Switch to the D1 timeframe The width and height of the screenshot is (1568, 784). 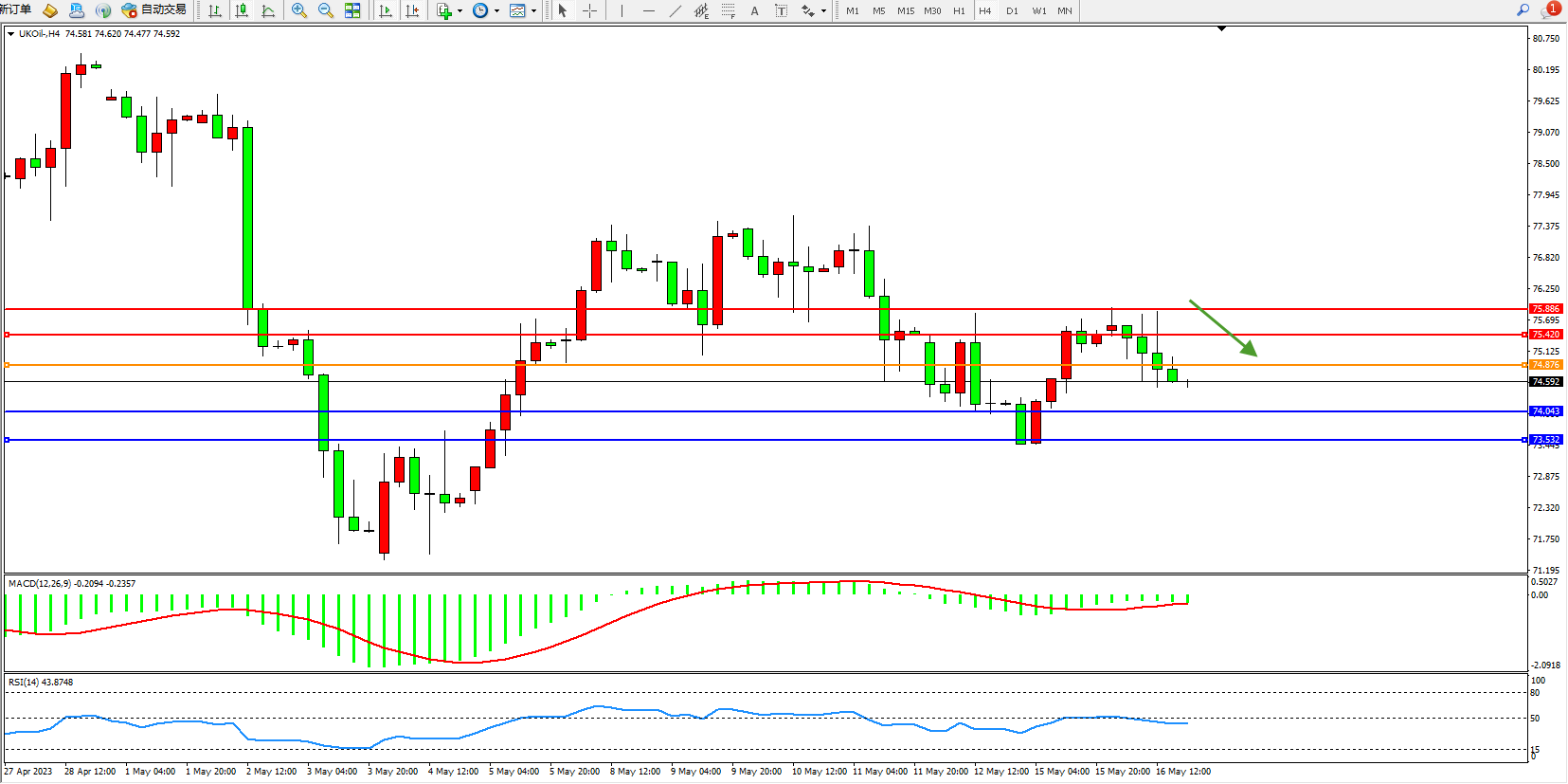(1012, 10)
